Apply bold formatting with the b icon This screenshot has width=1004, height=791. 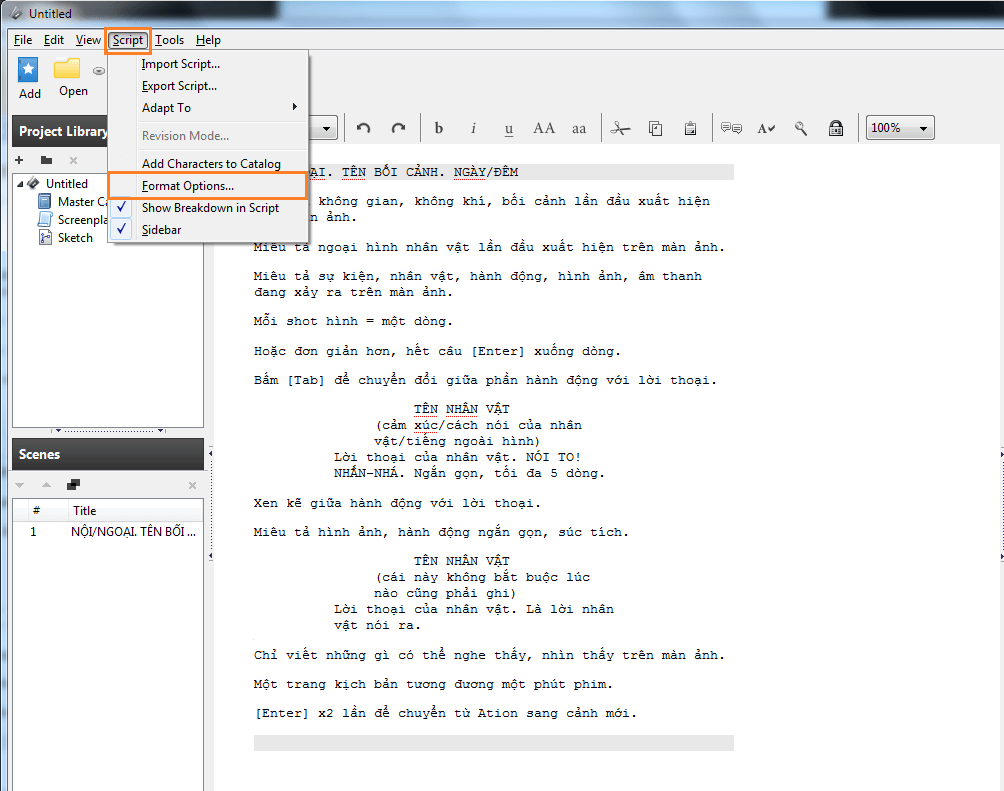tap(438, 128)
